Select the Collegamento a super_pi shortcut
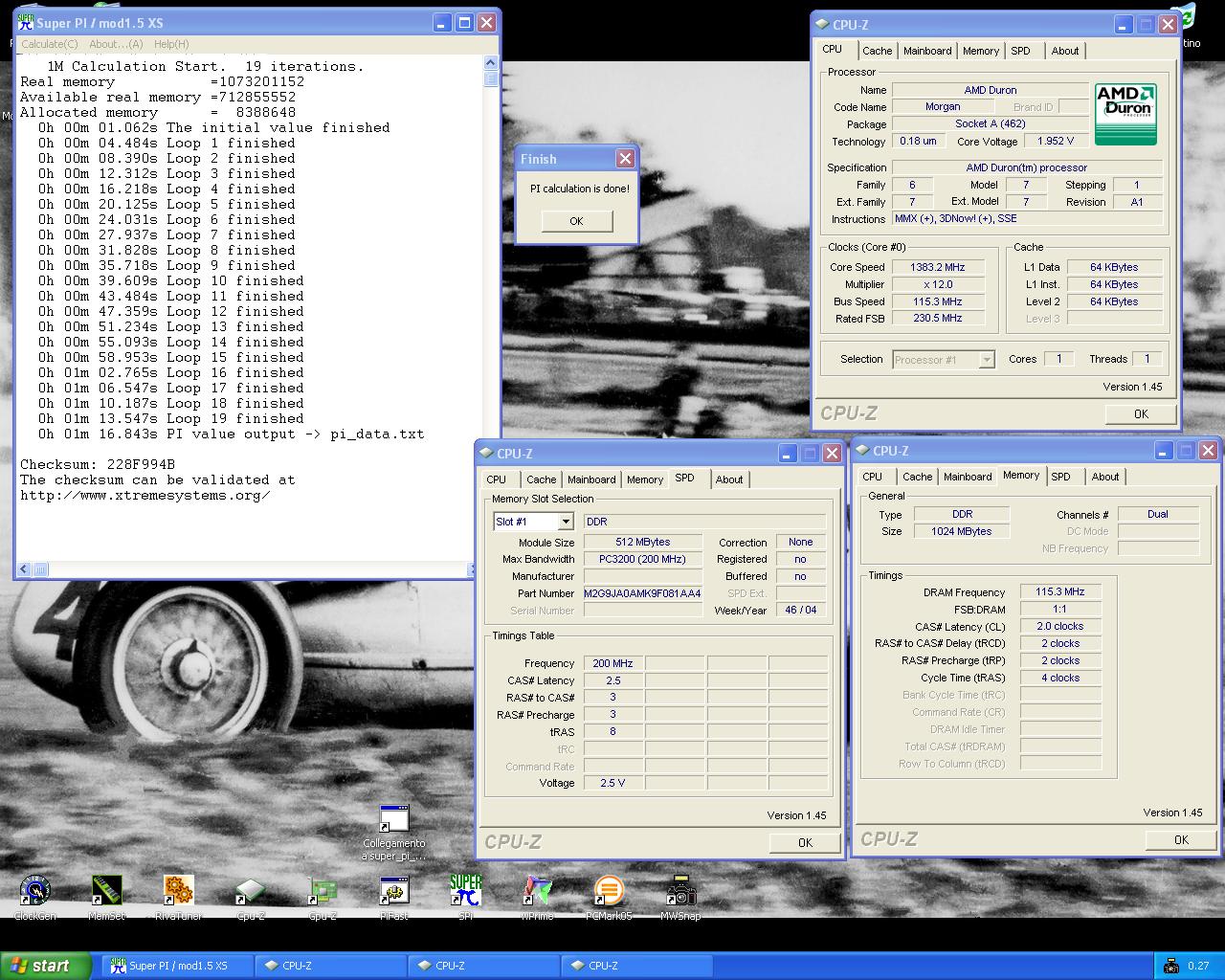The width and height of the screenshot is (1225, 980). 394,832
